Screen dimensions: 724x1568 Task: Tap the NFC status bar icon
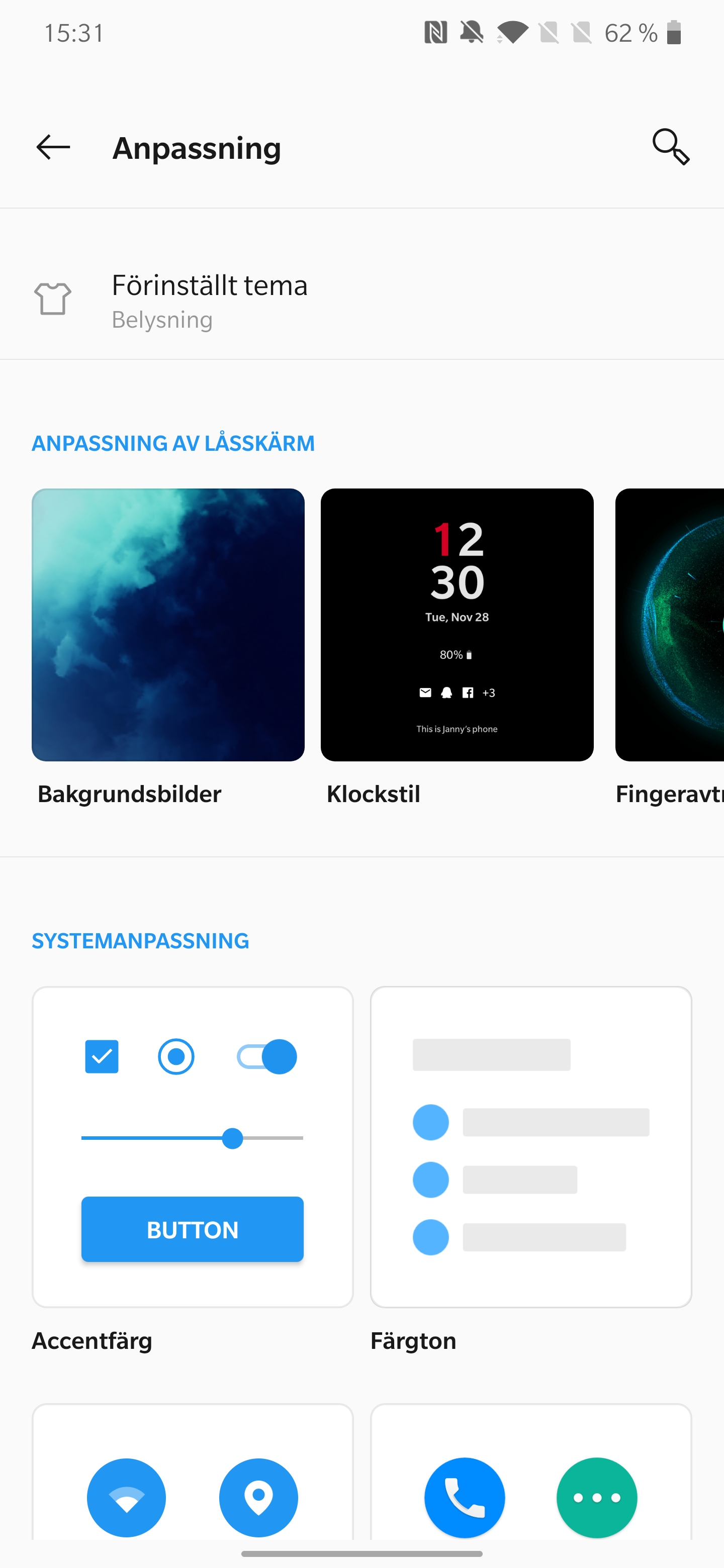coord(435,32)
